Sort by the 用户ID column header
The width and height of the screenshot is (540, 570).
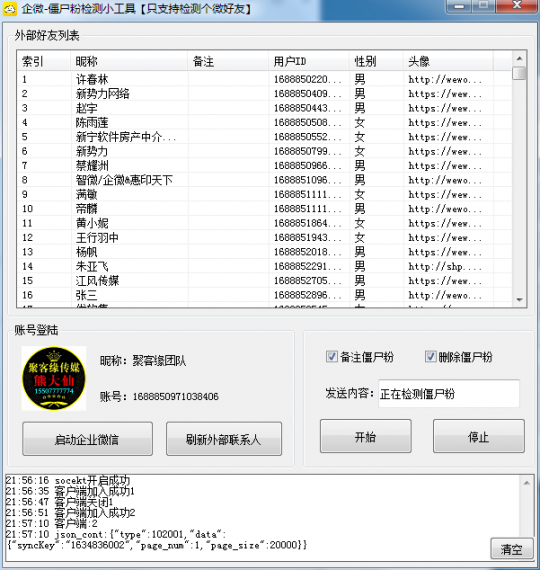309,61
